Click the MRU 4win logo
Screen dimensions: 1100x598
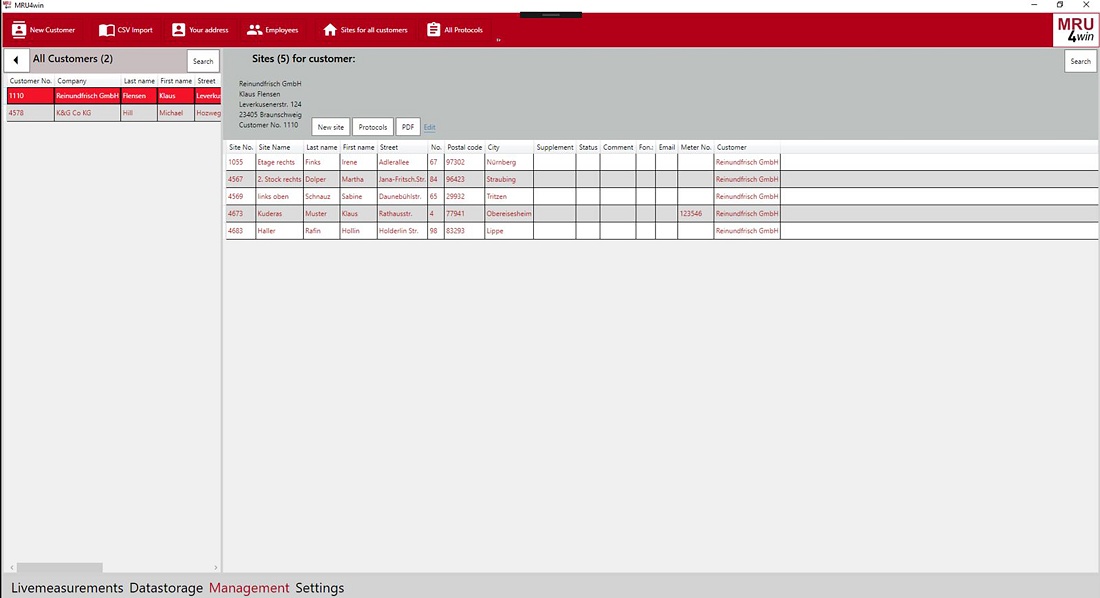[1075, 30]
